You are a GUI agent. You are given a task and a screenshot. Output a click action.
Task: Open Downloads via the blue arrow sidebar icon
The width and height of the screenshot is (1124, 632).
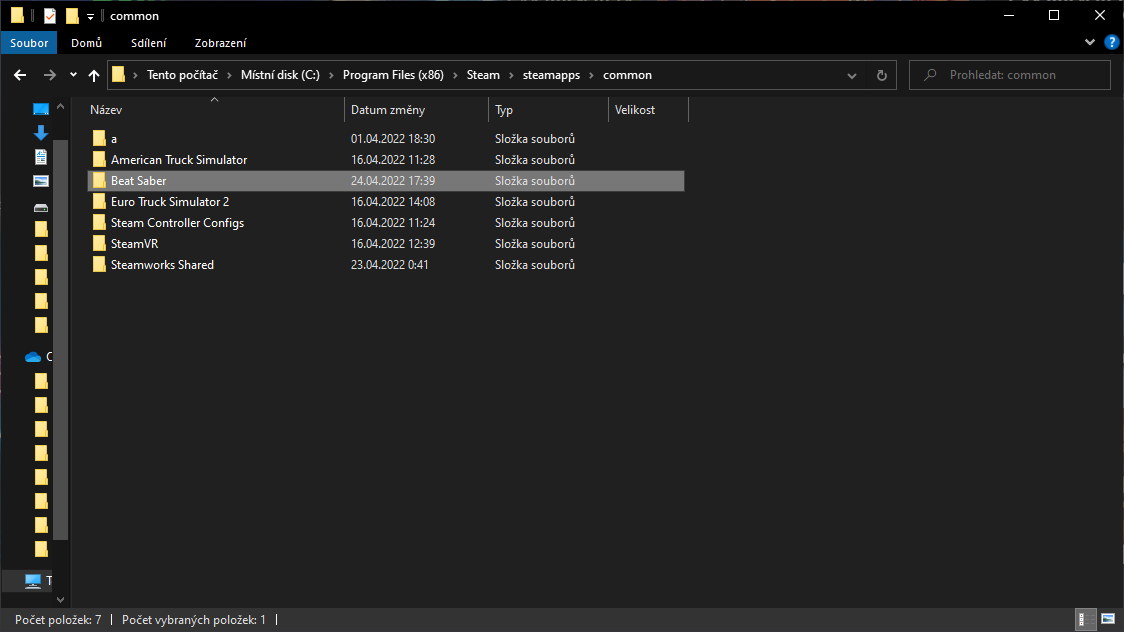(x=41, y=133)
